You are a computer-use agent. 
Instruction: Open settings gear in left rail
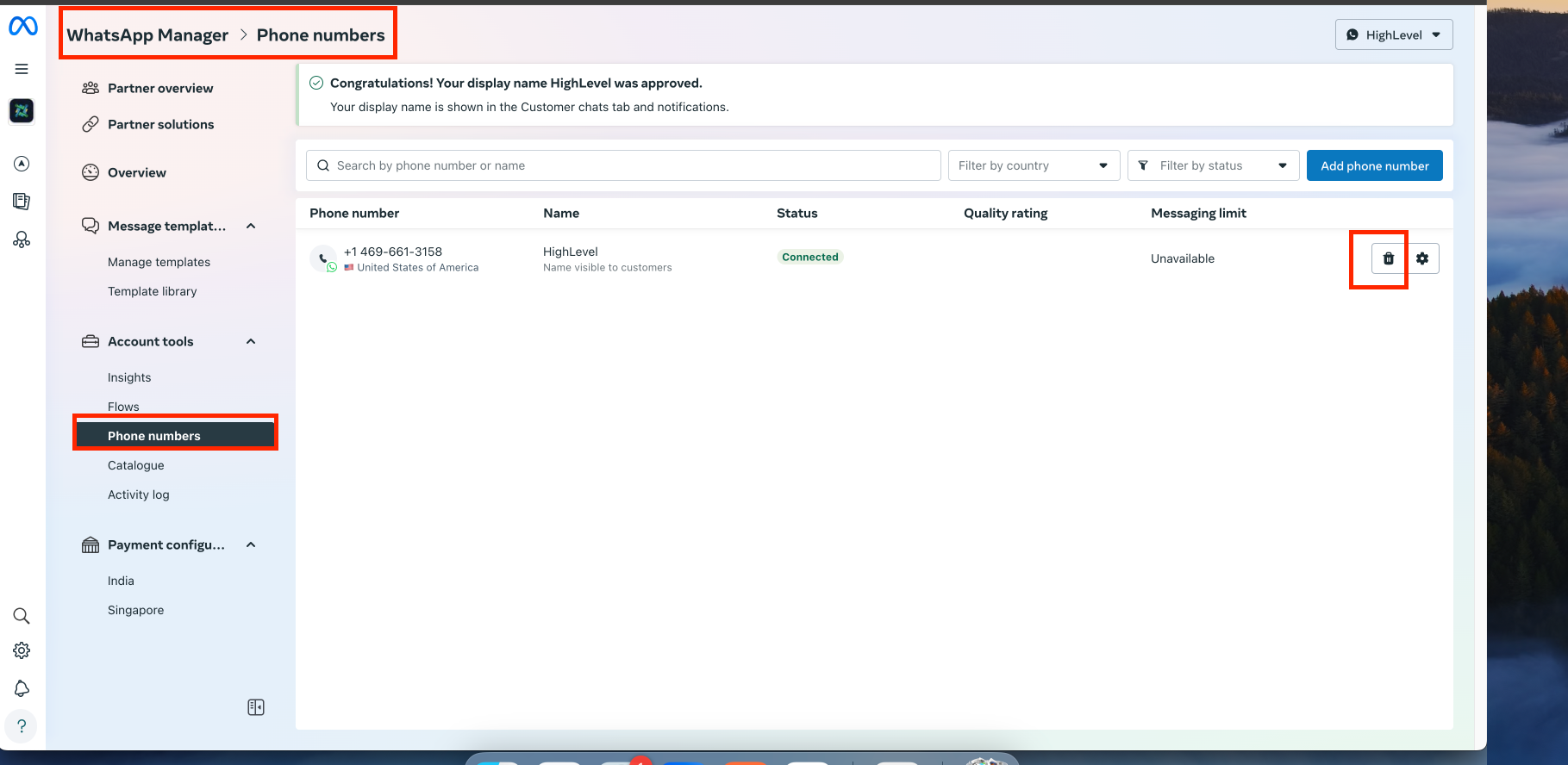(x=22, y=650)
